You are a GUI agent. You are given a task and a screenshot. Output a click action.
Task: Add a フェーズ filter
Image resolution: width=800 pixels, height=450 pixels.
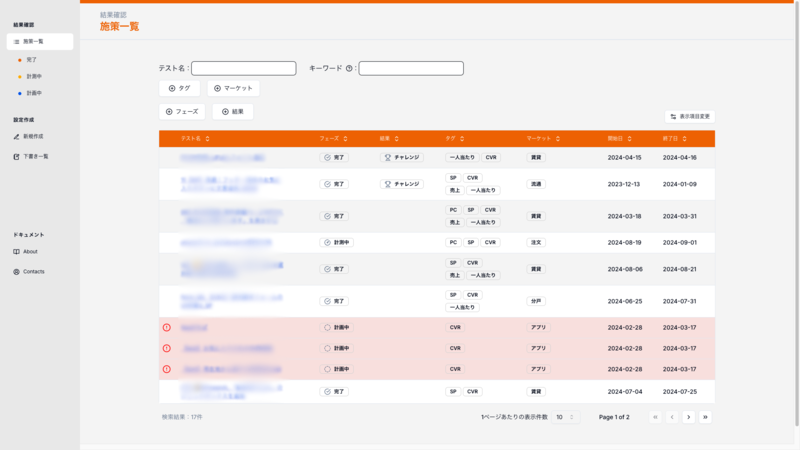click(182, 112)
